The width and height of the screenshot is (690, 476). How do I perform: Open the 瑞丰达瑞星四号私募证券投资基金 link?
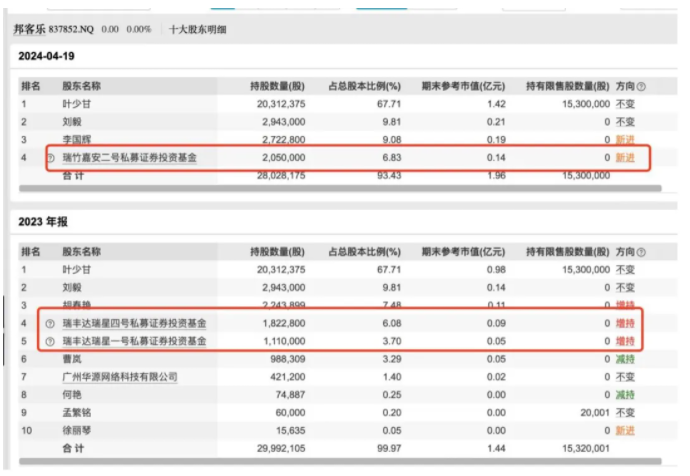pos(134,323)
